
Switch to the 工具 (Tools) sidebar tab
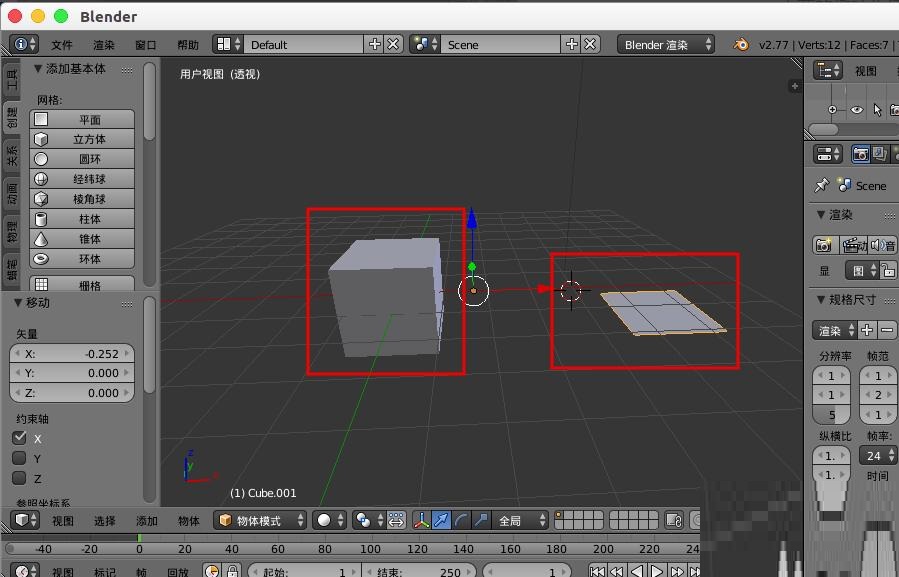click(x=12, y=79)
